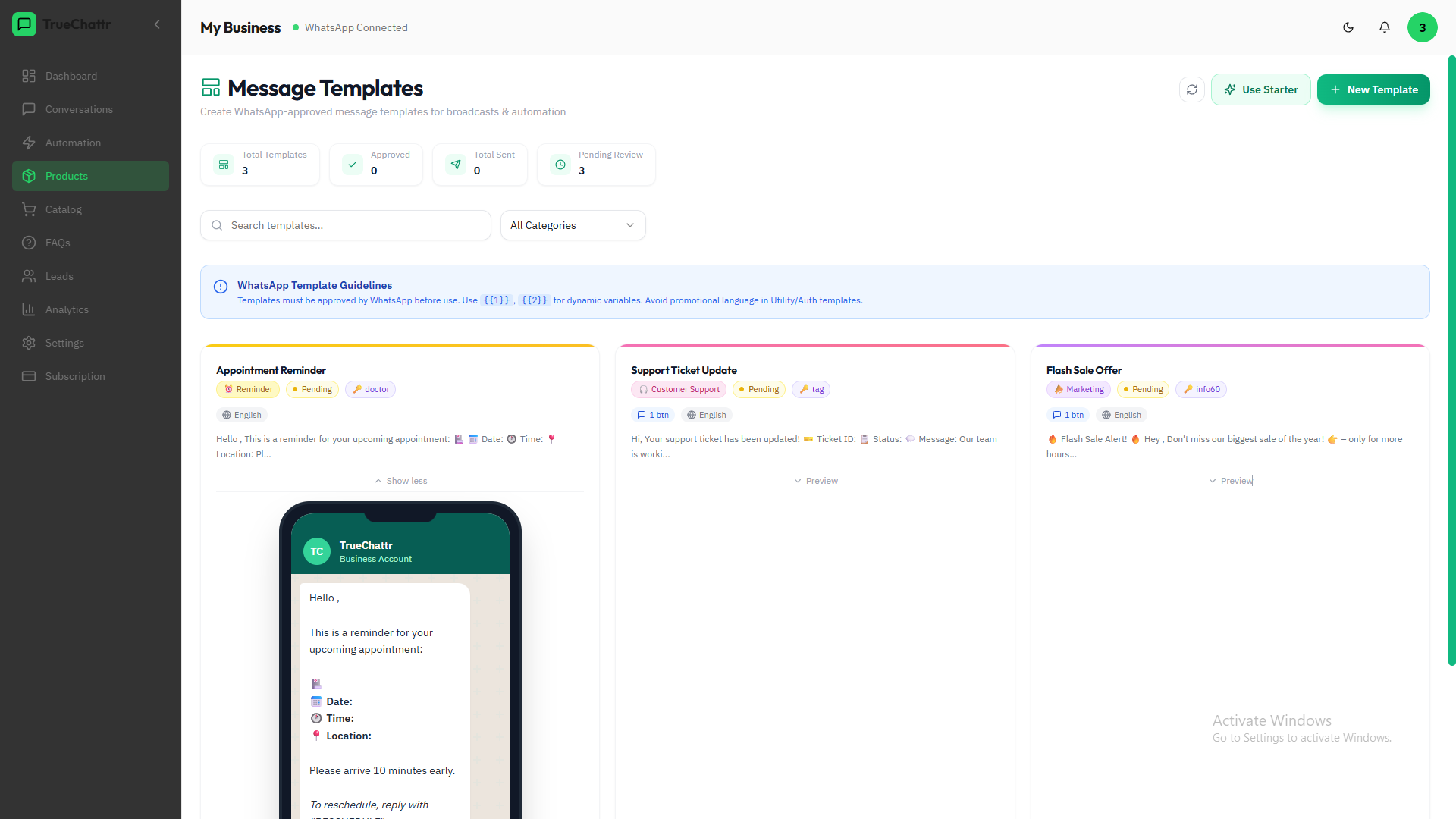Open the Subscription menu item
This screenshot has height=819, width=1456.
[74, 376]
